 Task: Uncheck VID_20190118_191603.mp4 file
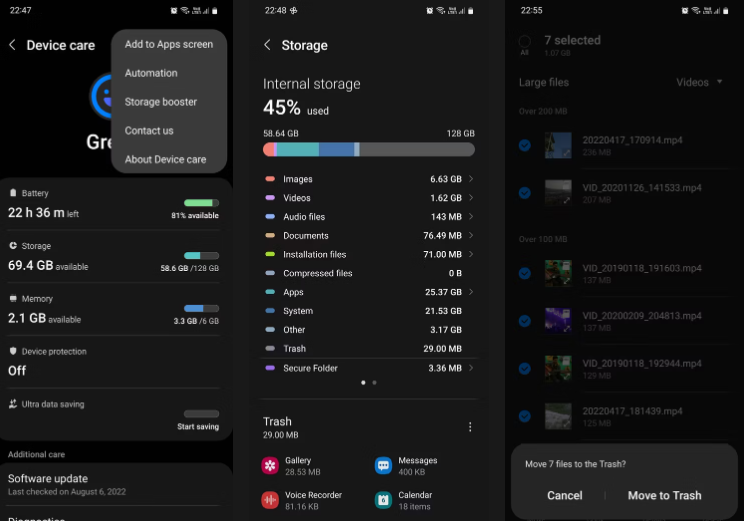(x=524, y=273)
